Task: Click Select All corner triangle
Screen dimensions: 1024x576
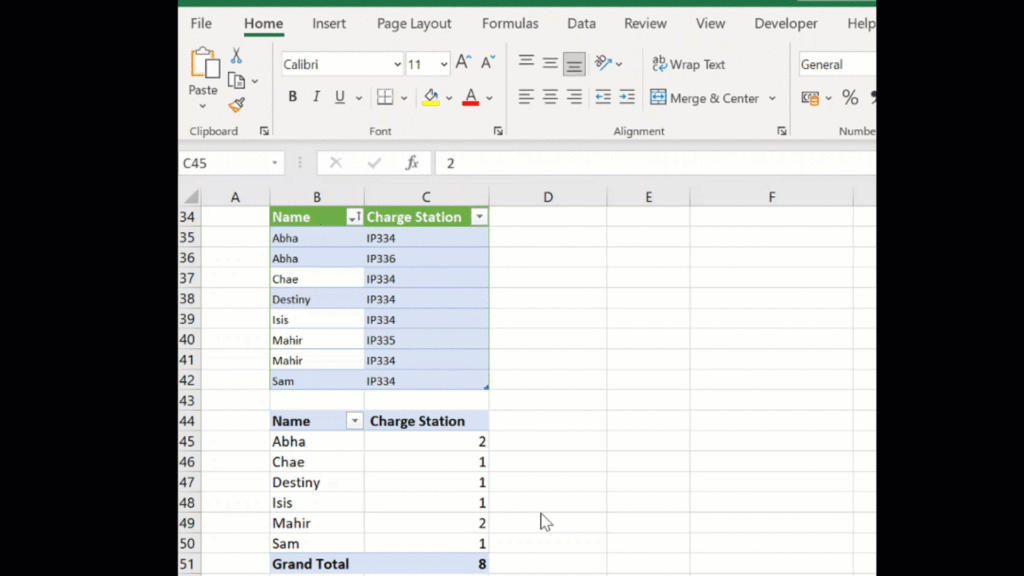Action: (x=191, y=197)
